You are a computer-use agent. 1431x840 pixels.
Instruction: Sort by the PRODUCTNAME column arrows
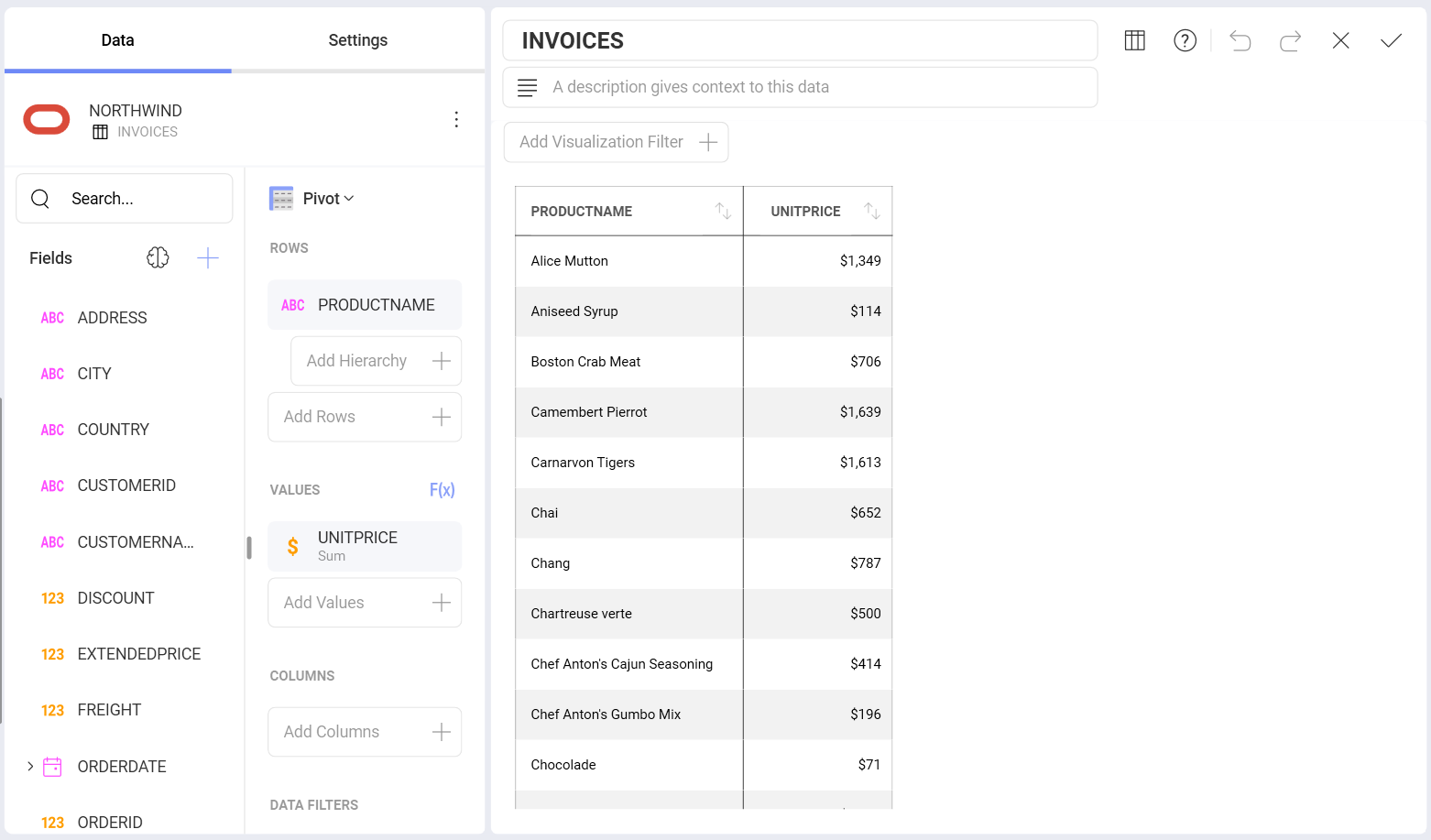pyautogui.click(x=723, y=211)
